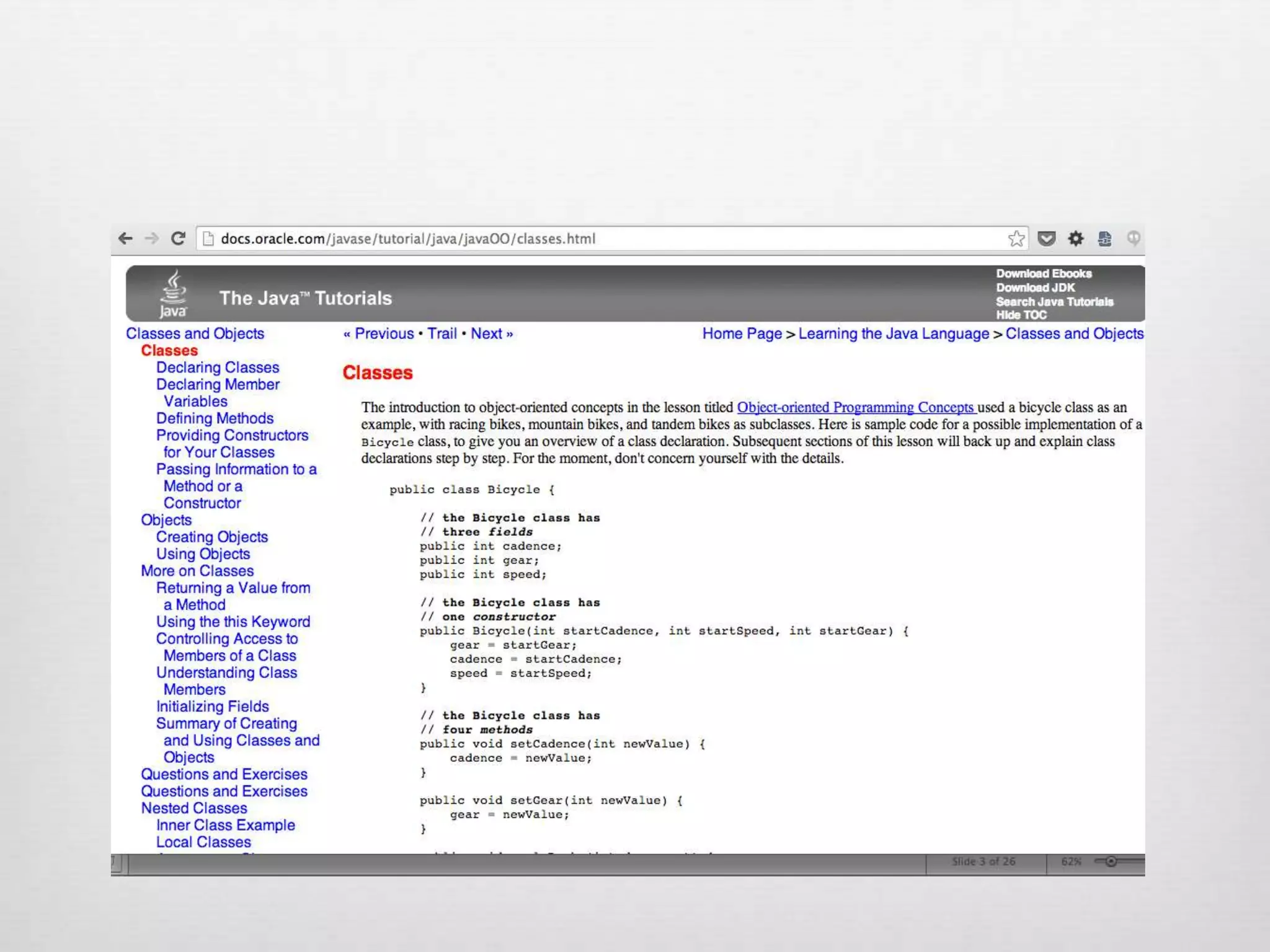
Task: Click Download JDK in the banner
Action: coord(1035,288)
